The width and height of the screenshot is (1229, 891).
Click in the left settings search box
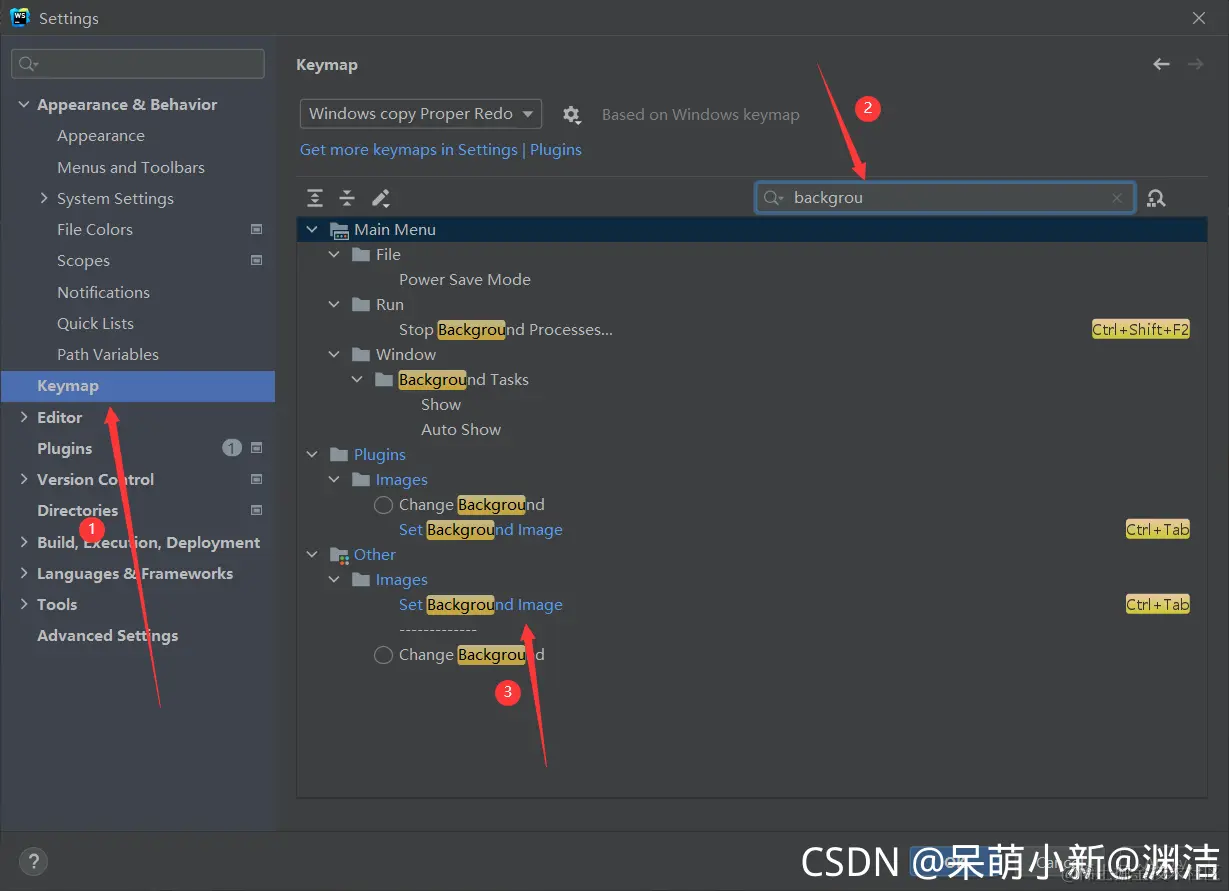pyautogui.click(x=138, y=64)
